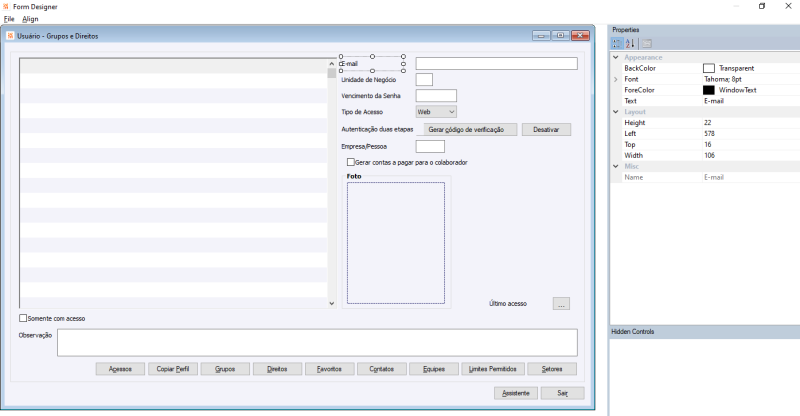Open the Tipo de Acesso Web dropdown
This screenshot has height=416, width=800.
point(436,112)
